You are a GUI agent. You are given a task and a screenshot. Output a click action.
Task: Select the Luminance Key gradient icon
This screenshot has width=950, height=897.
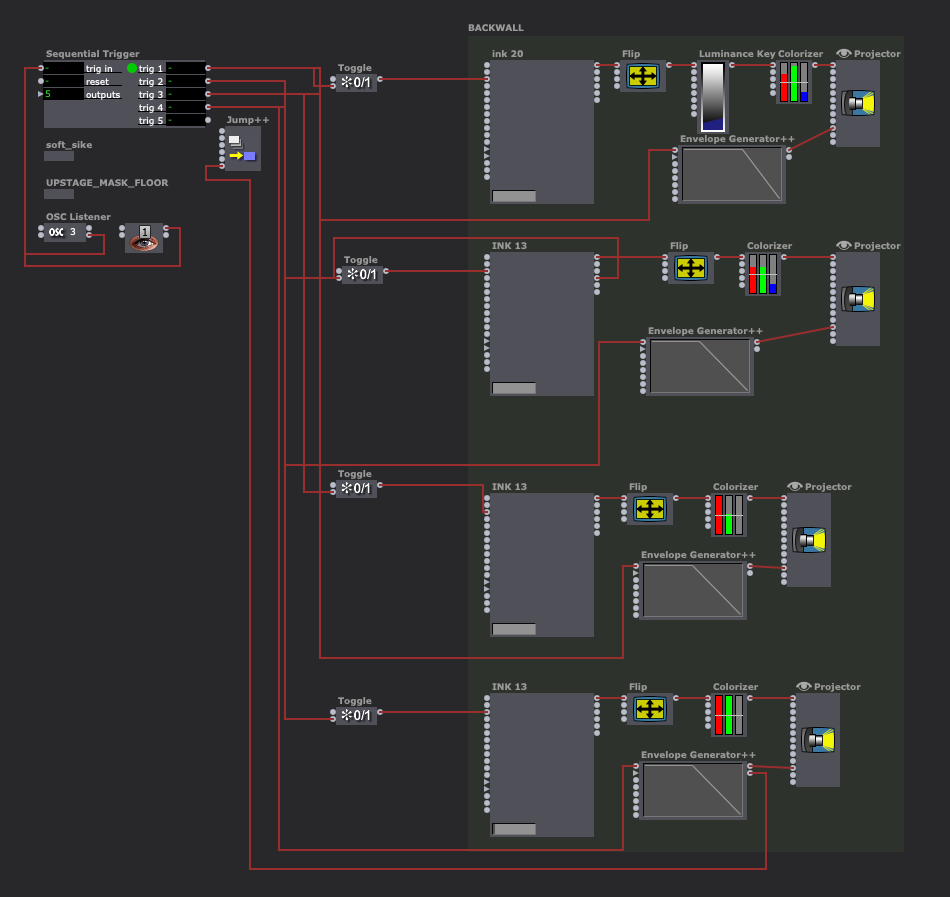(x=712, y=97)
